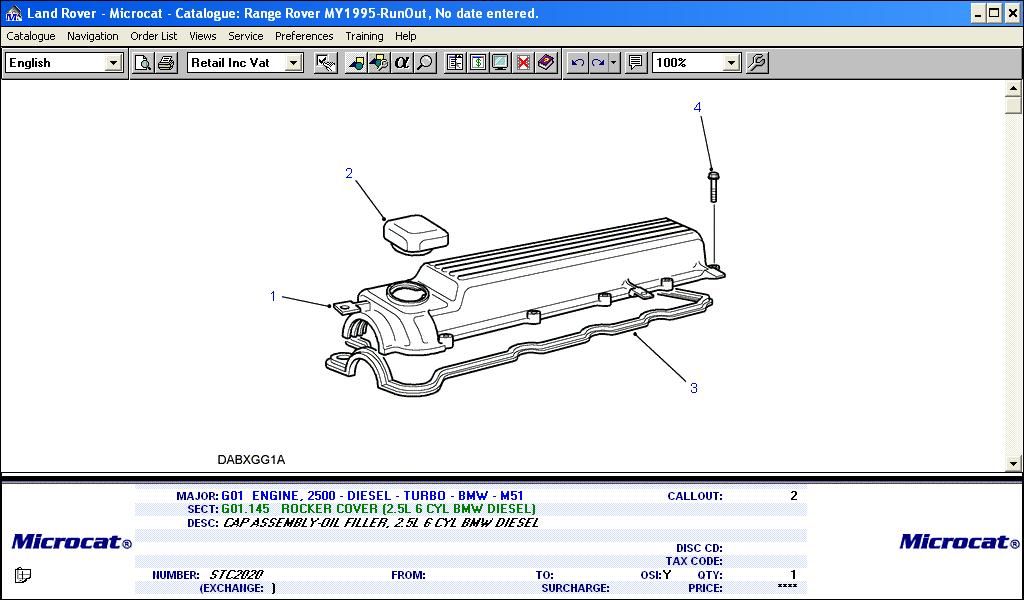Open the print preview icon
This screenshot has height=600, width=1024.
click(x=142, y=63)
